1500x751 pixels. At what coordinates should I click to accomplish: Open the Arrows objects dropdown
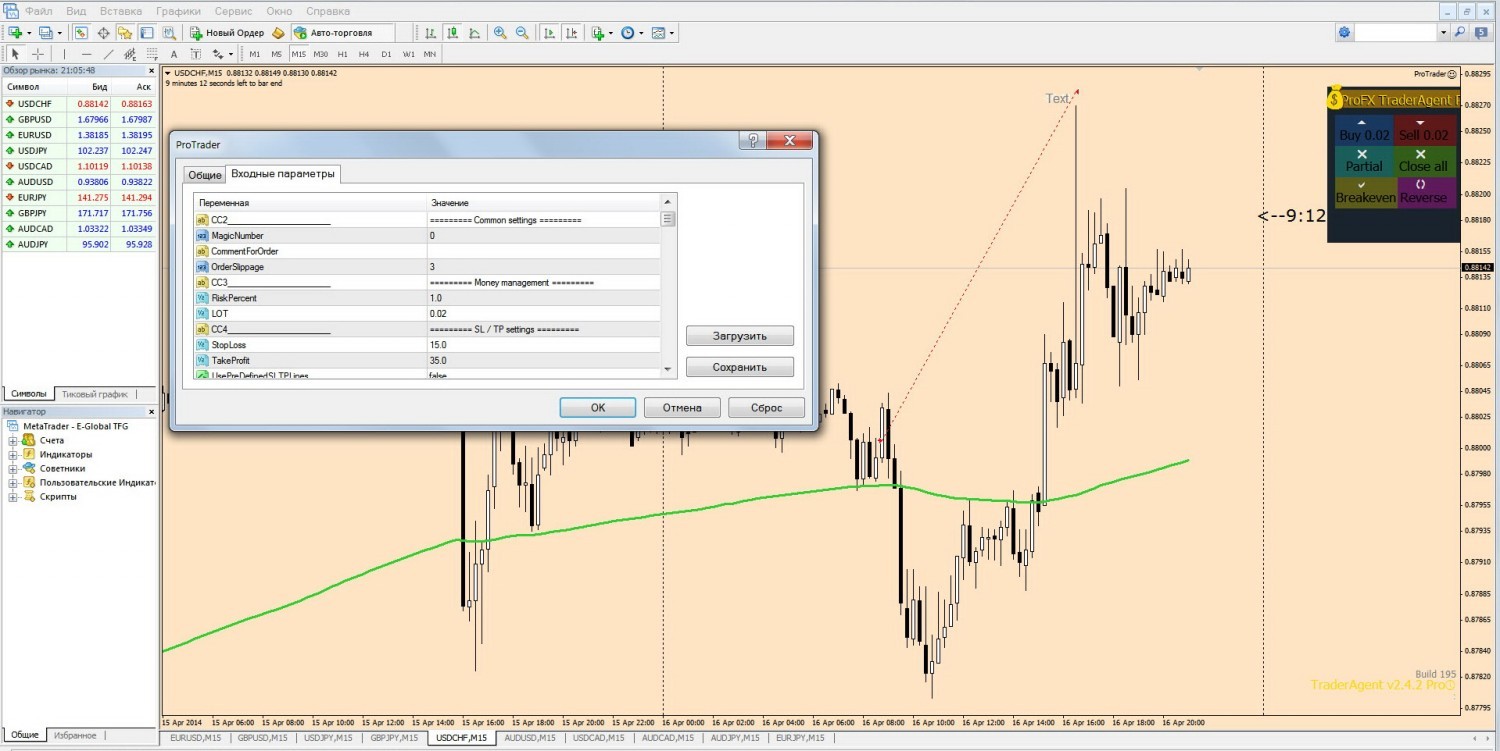point(222,54)
